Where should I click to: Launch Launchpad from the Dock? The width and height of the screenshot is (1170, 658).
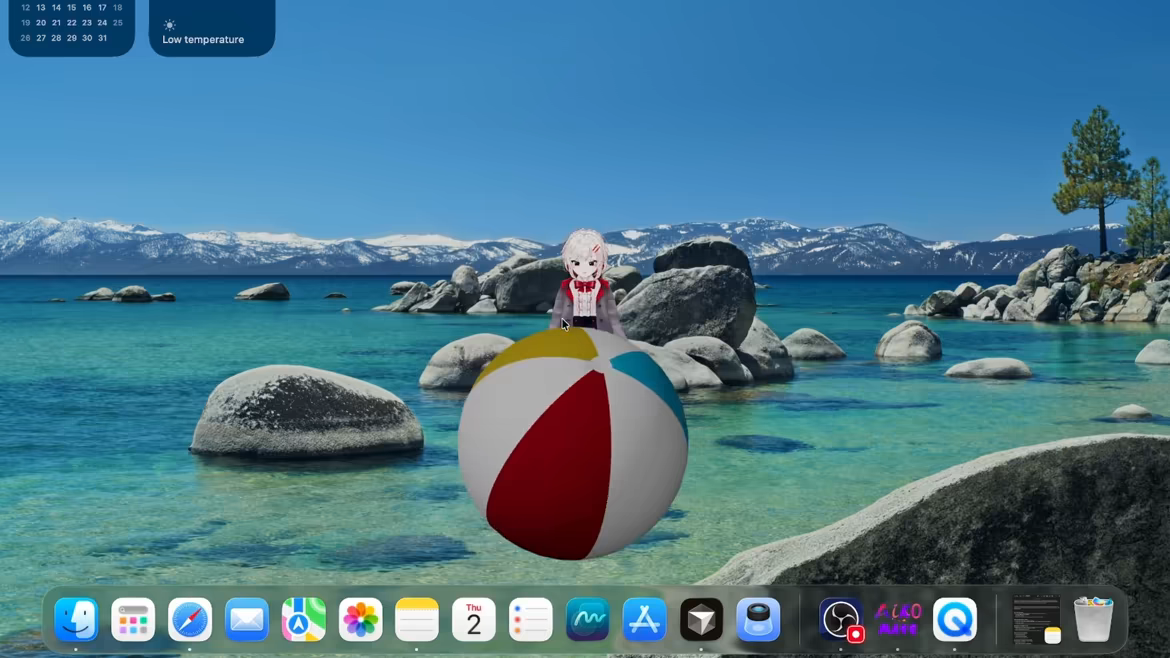133,619
